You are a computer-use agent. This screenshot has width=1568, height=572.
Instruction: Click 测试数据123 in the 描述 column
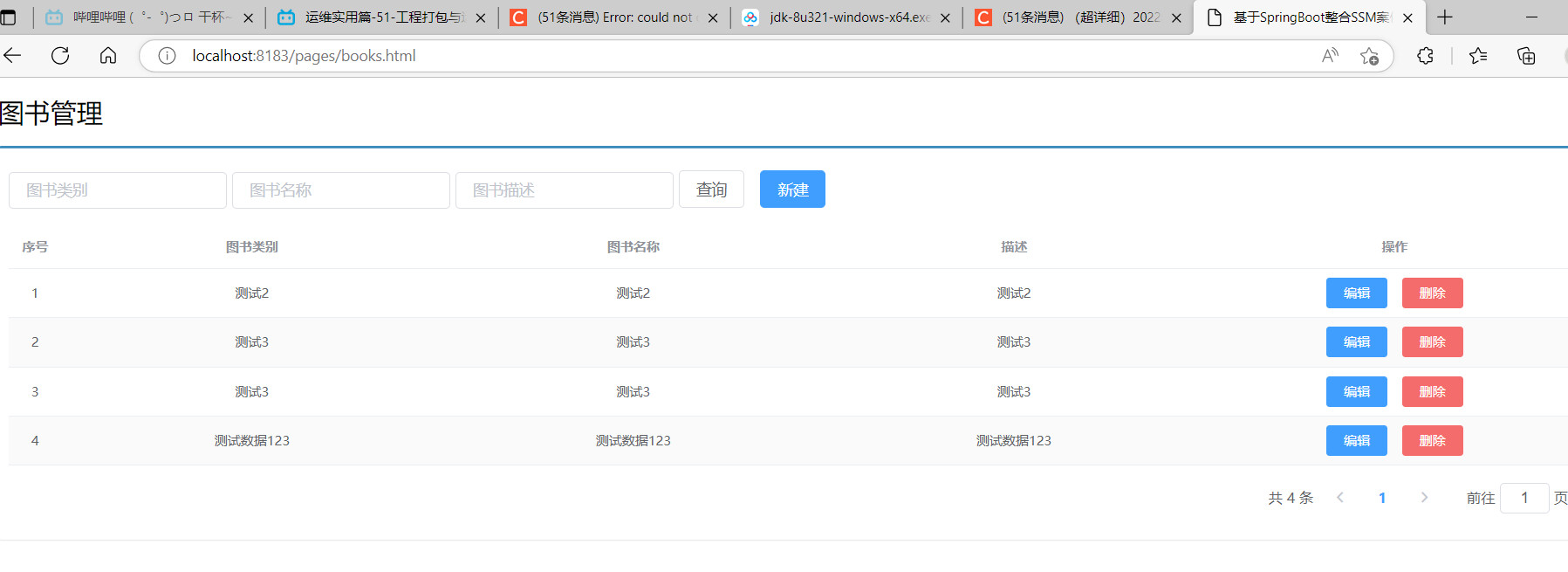[x=1014, y=441]
